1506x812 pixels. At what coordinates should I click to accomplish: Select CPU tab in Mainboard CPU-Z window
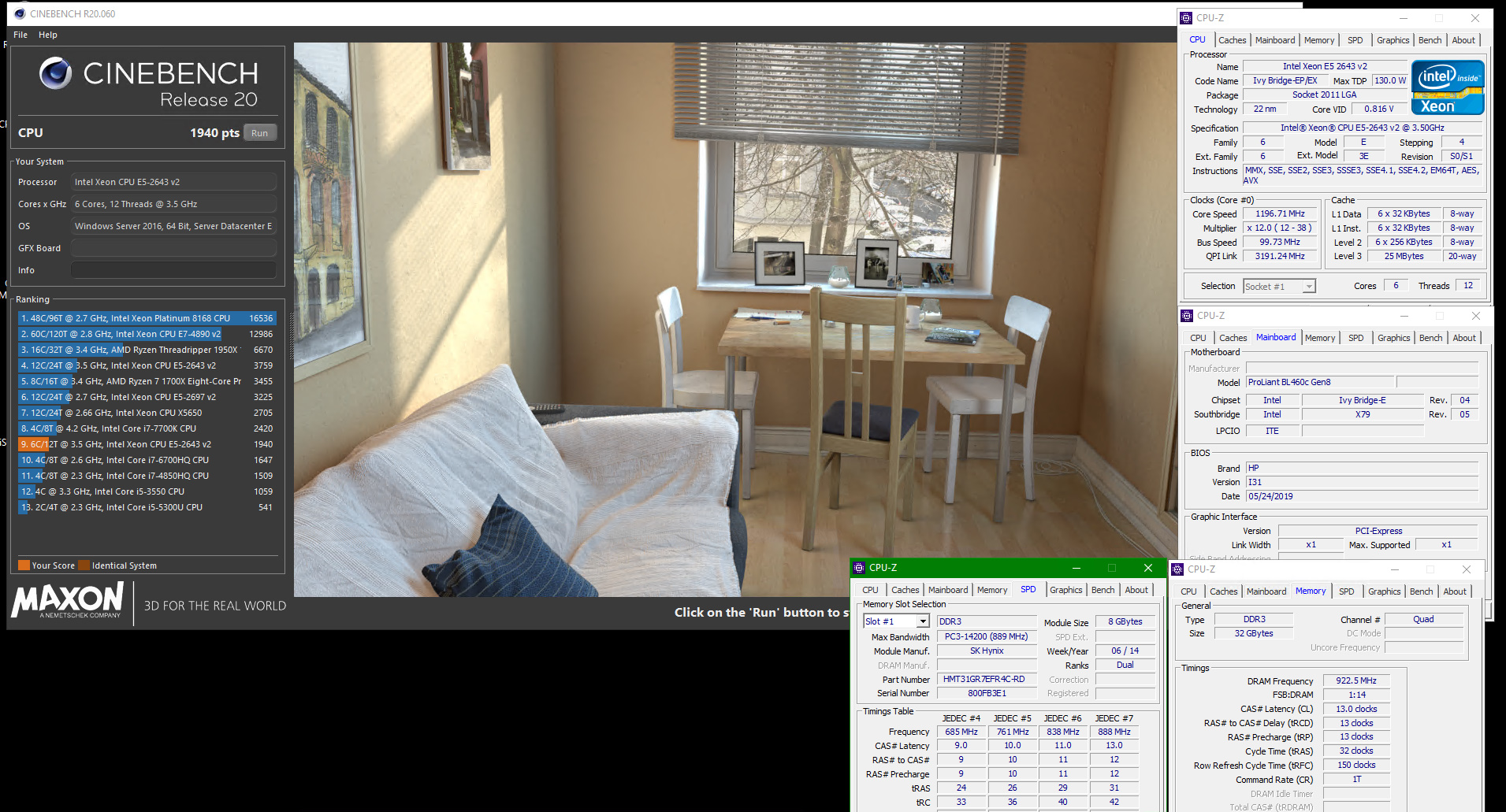pos(1198,338)
